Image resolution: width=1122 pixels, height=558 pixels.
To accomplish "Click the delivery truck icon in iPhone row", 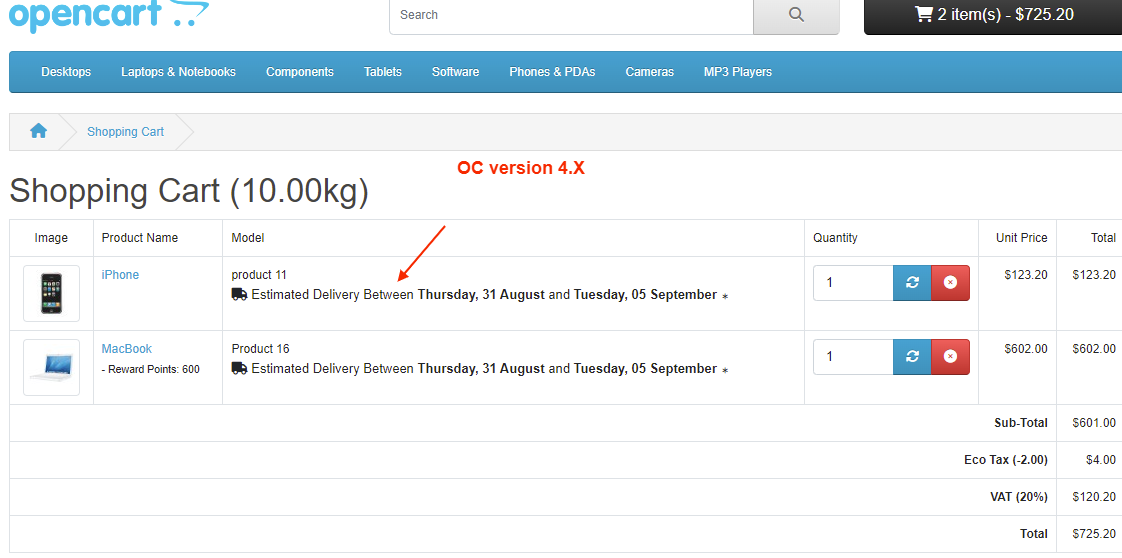I will 240,294.
